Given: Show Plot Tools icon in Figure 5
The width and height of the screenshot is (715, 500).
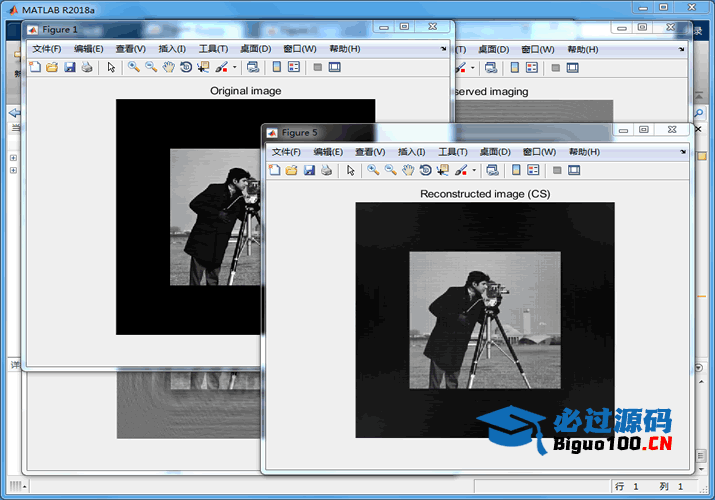Looking at the screenshot, I should click(574, 170).
